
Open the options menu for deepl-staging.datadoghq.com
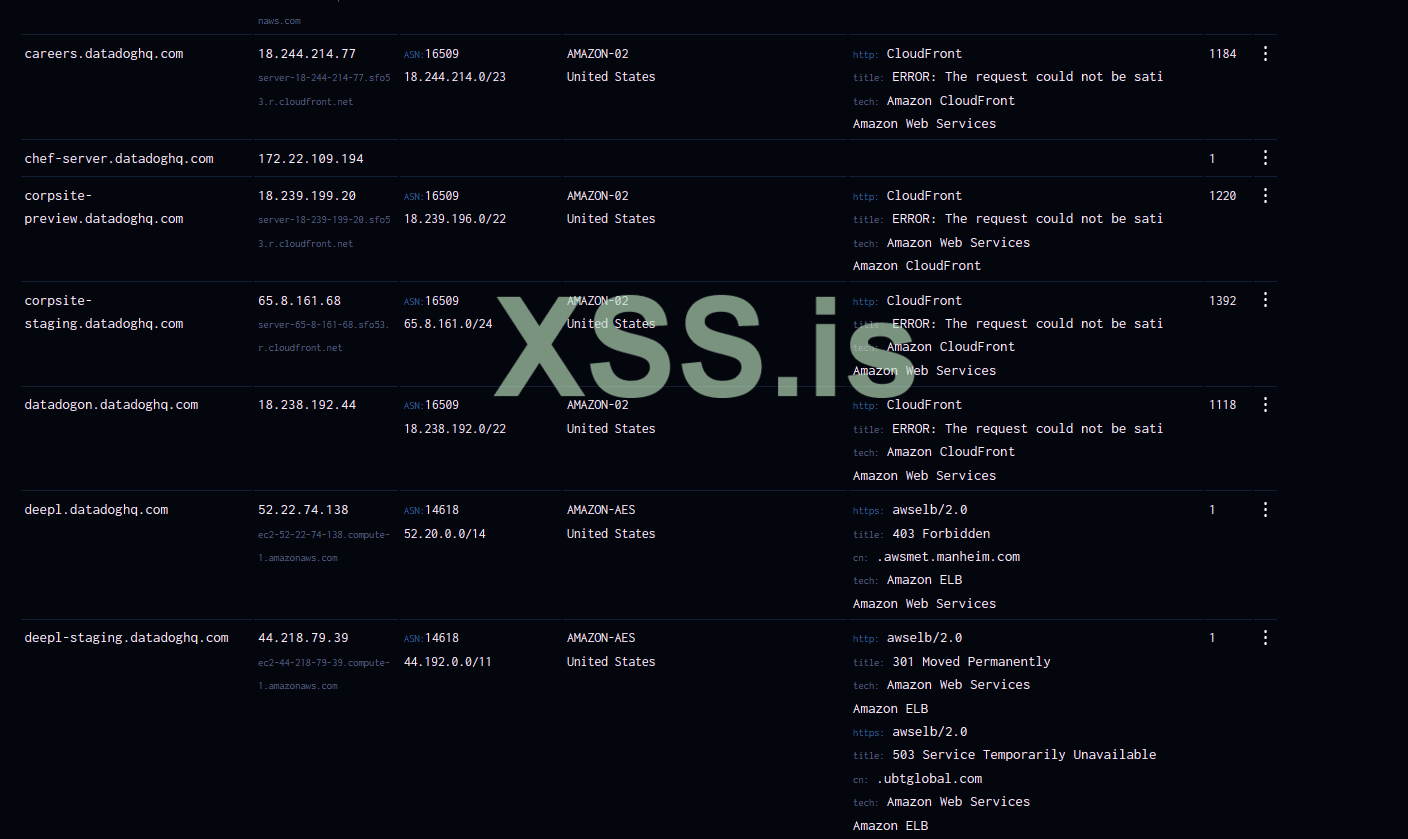1265,638
